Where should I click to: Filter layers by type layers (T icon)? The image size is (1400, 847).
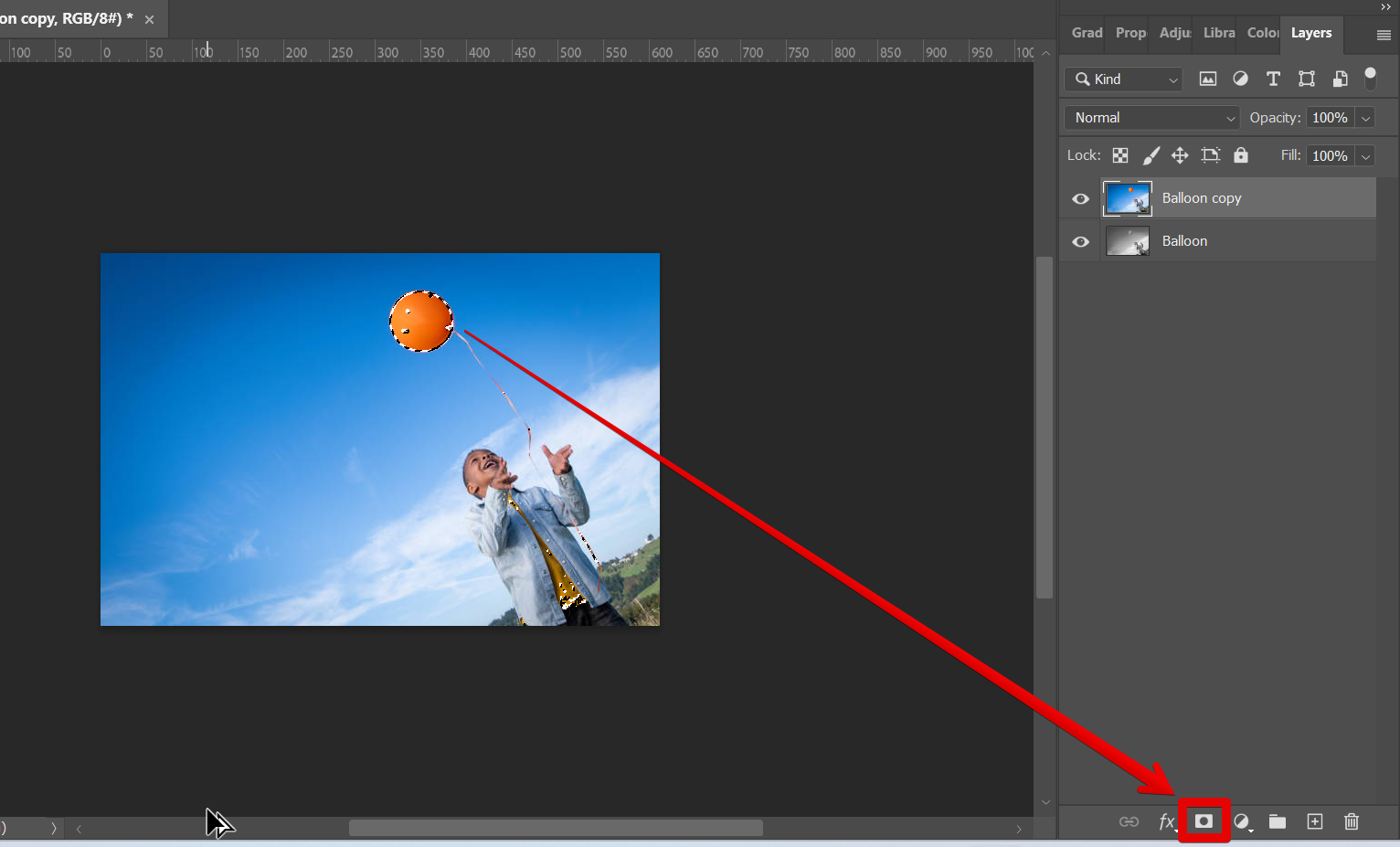click(1273, 79)
